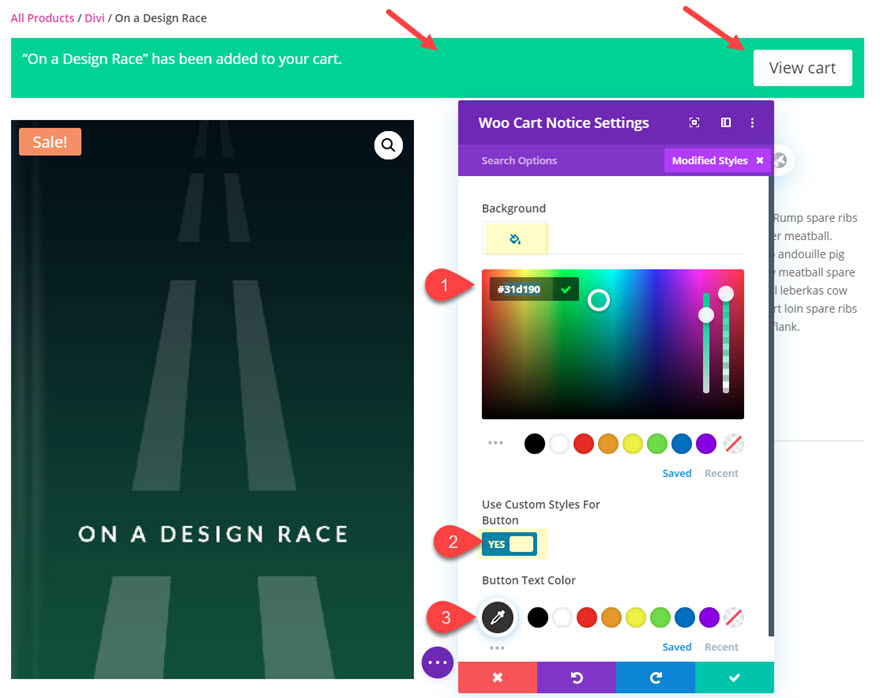This screenshot has height=698, width=880.
Task: Click the settings panel vertical scrollbar
Action: tap(771, 406)
